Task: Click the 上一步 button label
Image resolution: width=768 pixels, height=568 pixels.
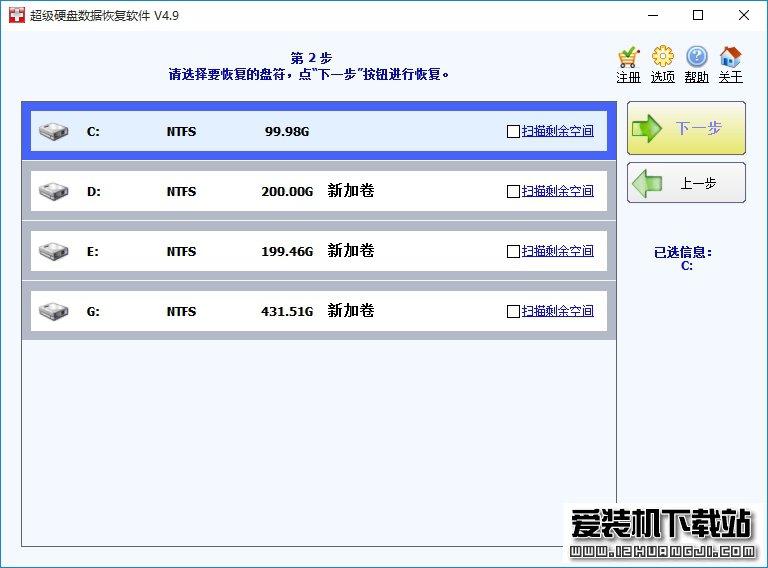Action: tap(698, 183)
